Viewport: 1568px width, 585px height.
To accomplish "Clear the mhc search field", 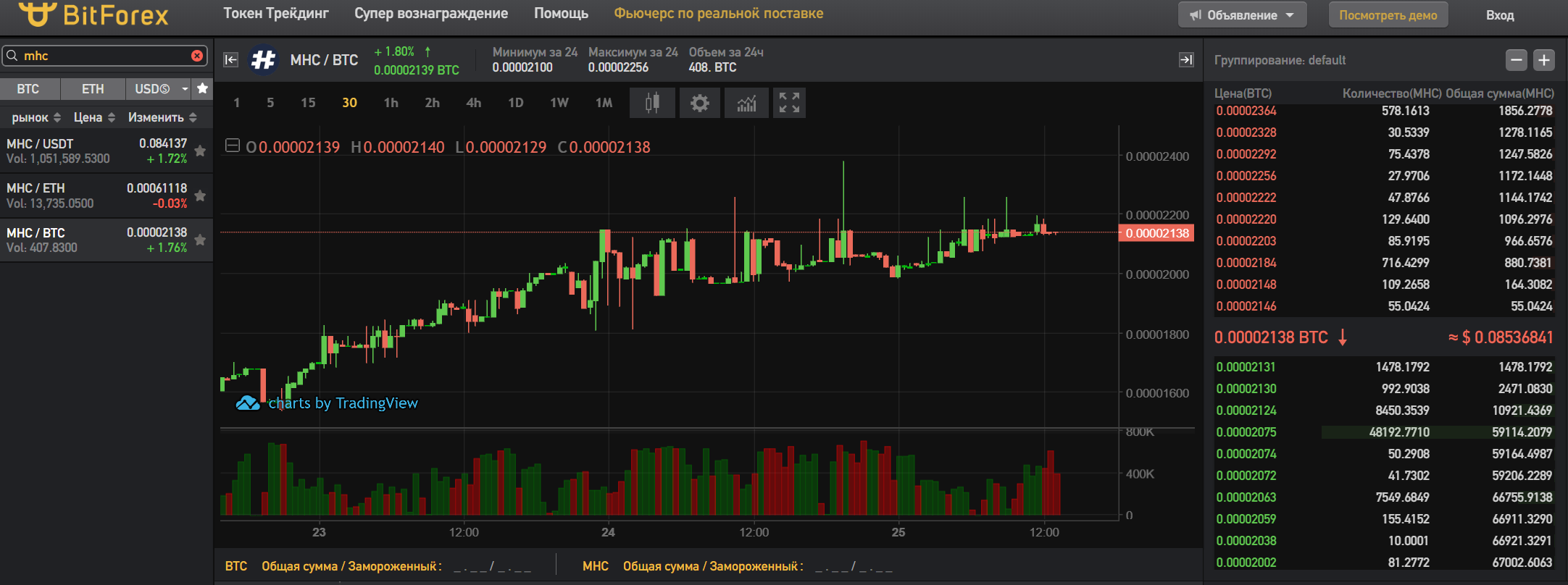I will [x=197, y=56].
